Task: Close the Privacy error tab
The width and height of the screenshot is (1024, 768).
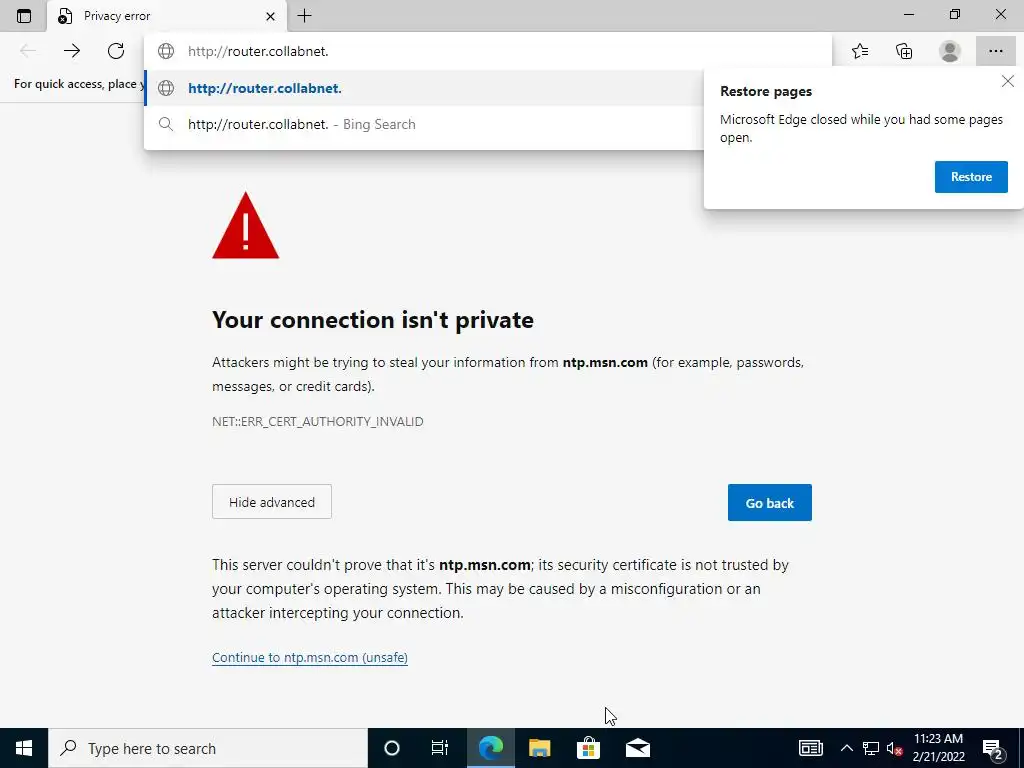Action: tap(270, 16)
